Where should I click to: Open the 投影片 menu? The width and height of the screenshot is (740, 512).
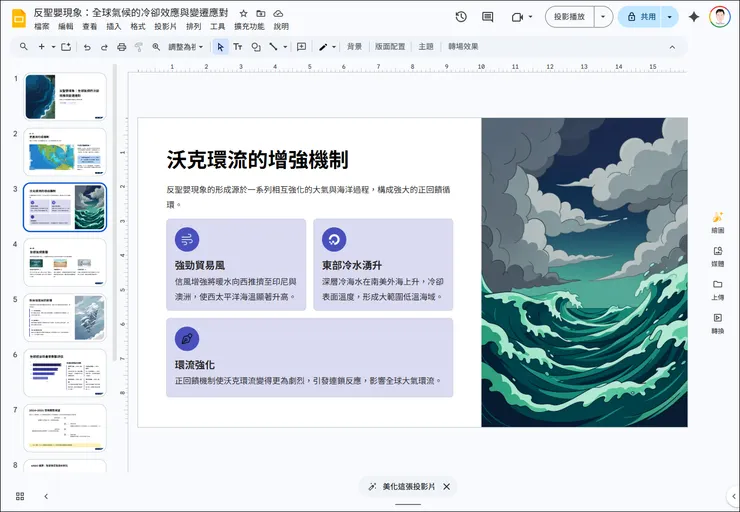coord(166,26)
